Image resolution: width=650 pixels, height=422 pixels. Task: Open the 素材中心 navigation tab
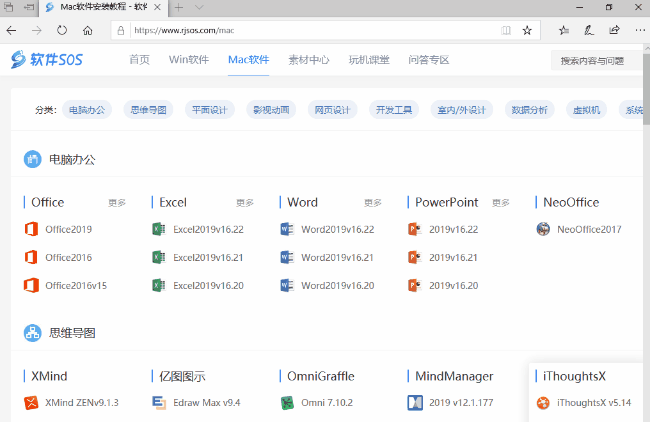click(x=309, y=60)
